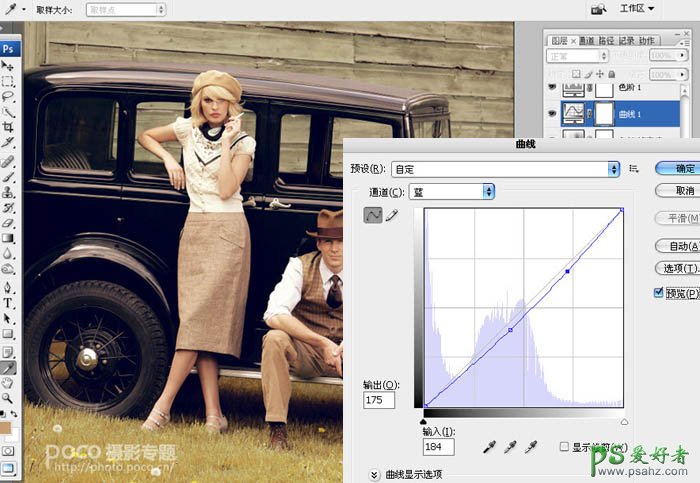700x483 pixels.
Task: Click the black point eyedropper in Curves
Action: click(489, 446)
